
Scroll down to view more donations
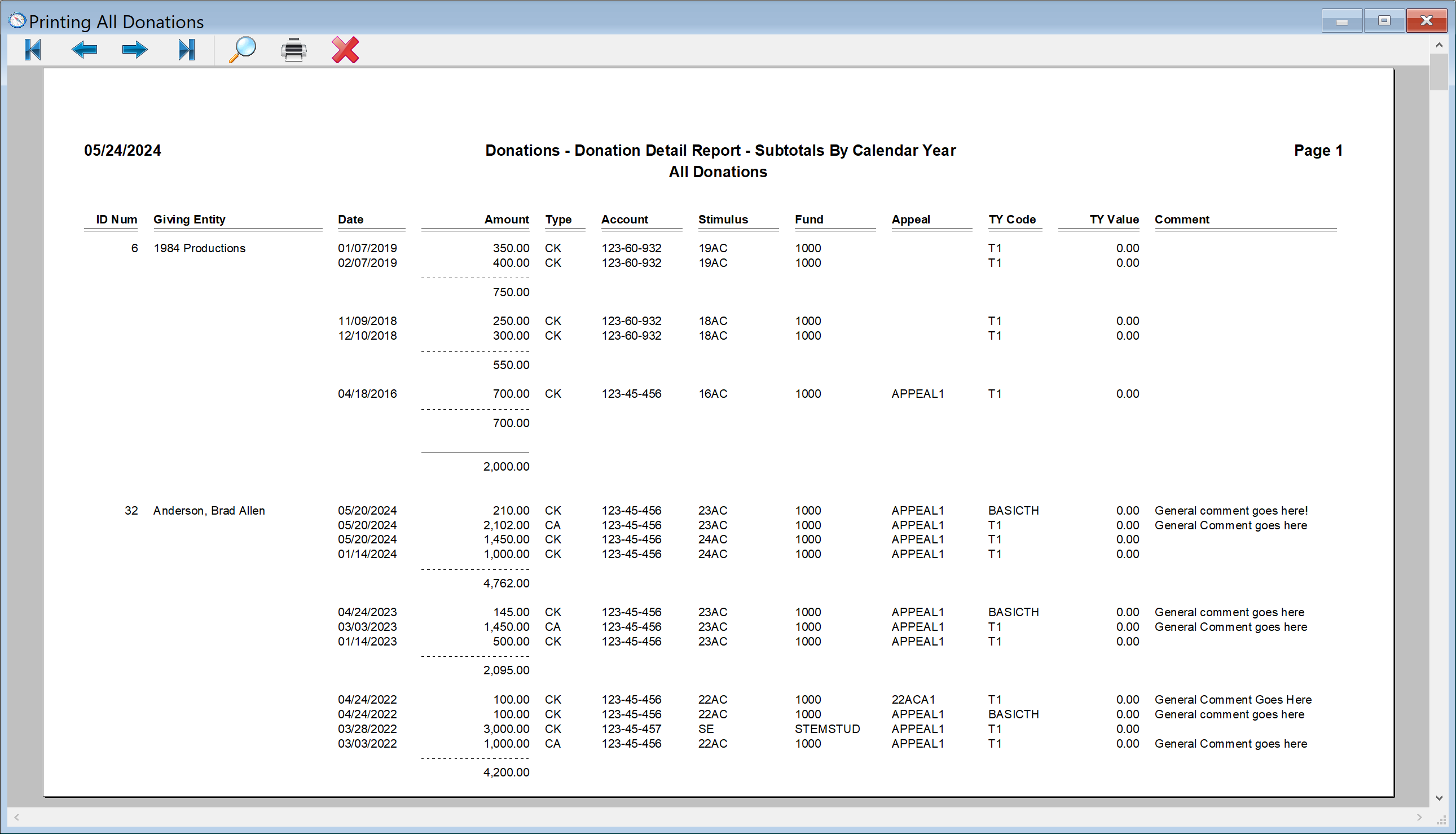1440,797
